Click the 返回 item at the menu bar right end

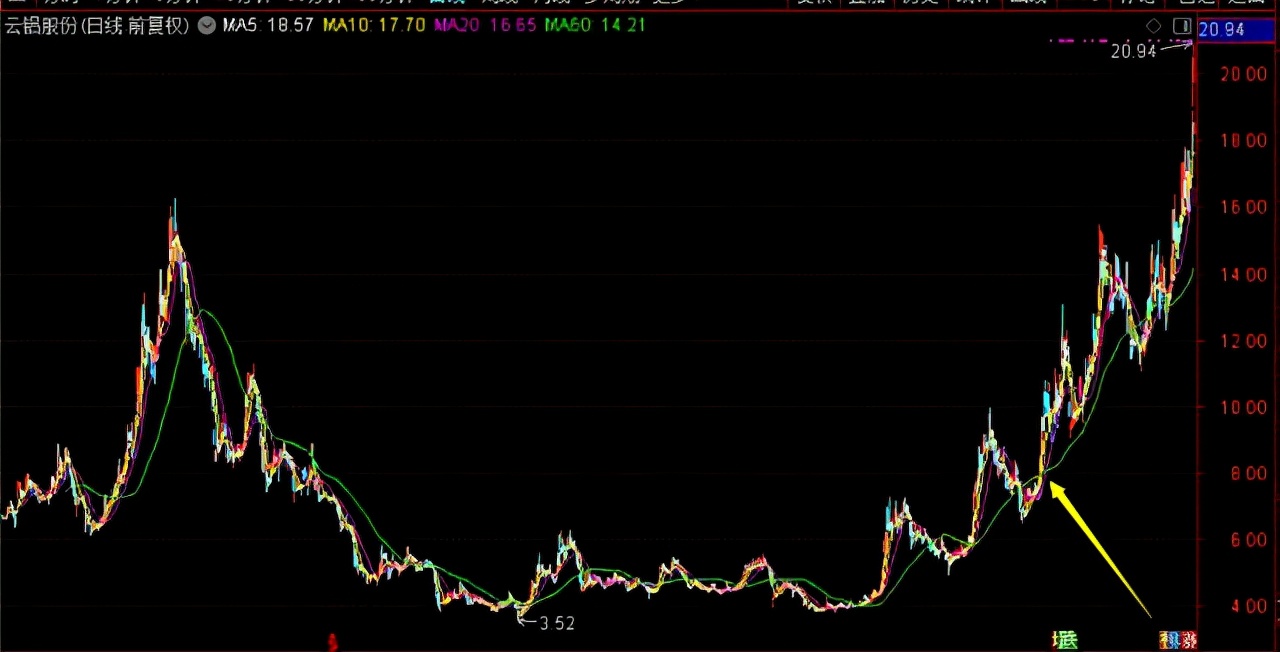pyautogui.click(x=1245, y=5)
